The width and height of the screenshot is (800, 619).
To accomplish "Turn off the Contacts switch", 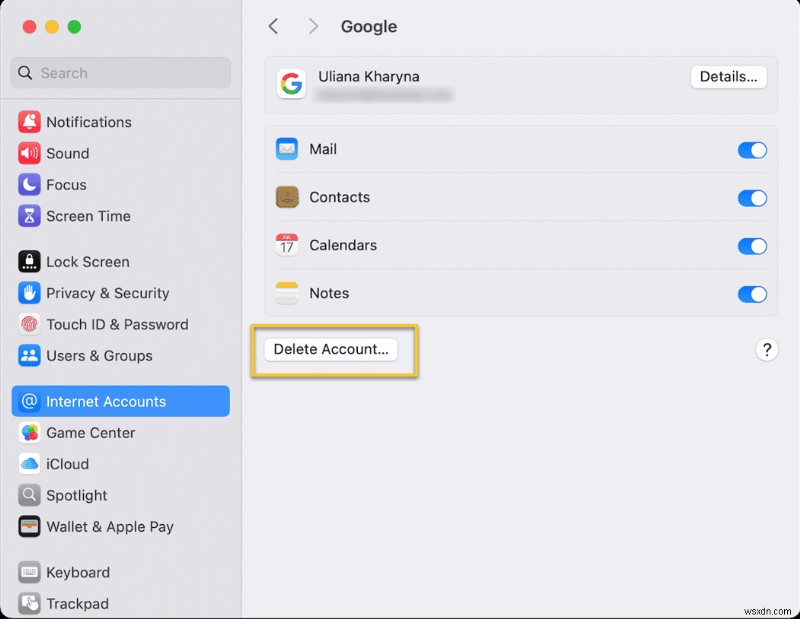I will tap(752, 198).
